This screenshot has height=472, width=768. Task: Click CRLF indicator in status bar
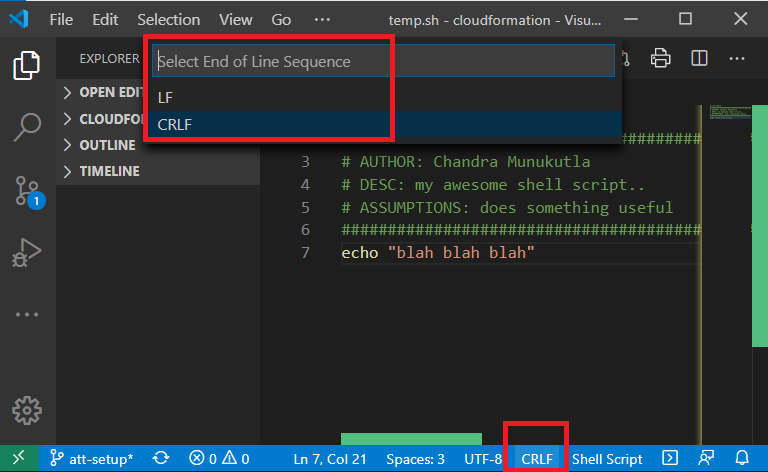click(537, 459)
